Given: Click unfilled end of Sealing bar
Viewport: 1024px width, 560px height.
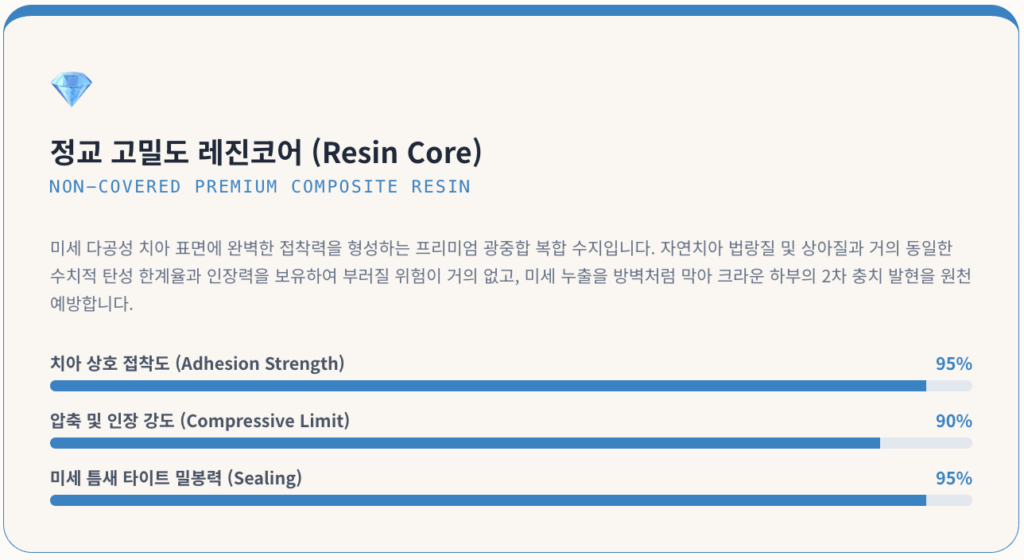Looking at the screenshot, I should point(949,501).
